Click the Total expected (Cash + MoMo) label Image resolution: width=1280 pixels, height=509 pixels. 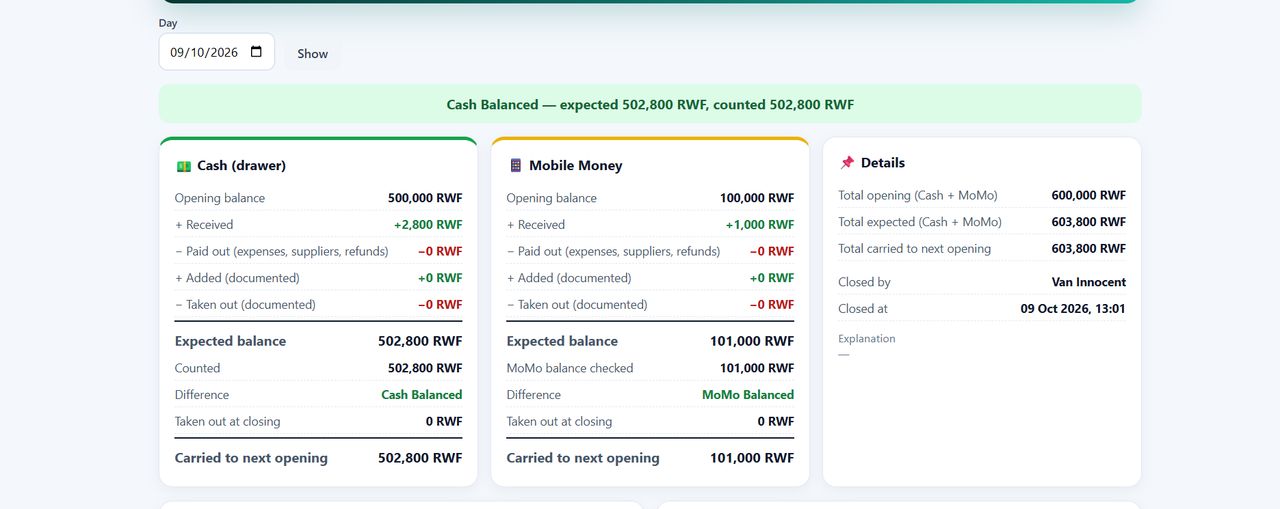920,222
